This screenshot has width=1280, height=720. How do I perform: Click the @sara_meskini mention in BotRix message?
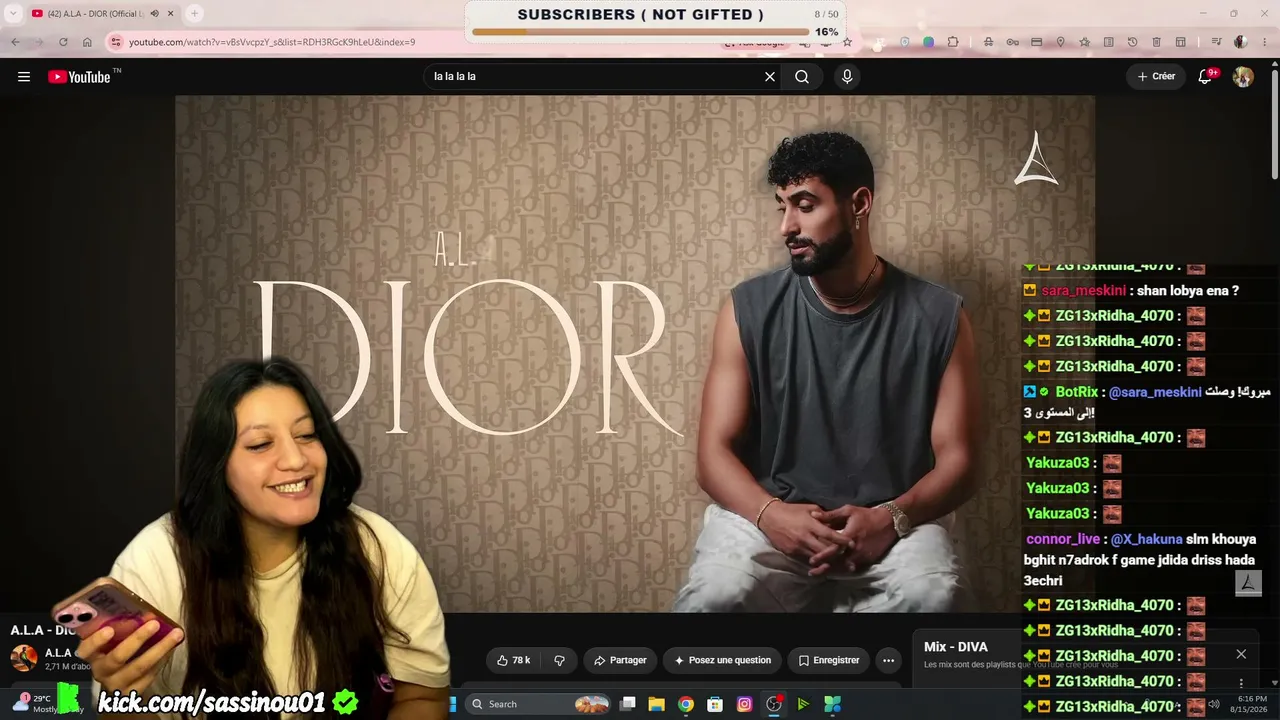click(x=1155, y=392)
